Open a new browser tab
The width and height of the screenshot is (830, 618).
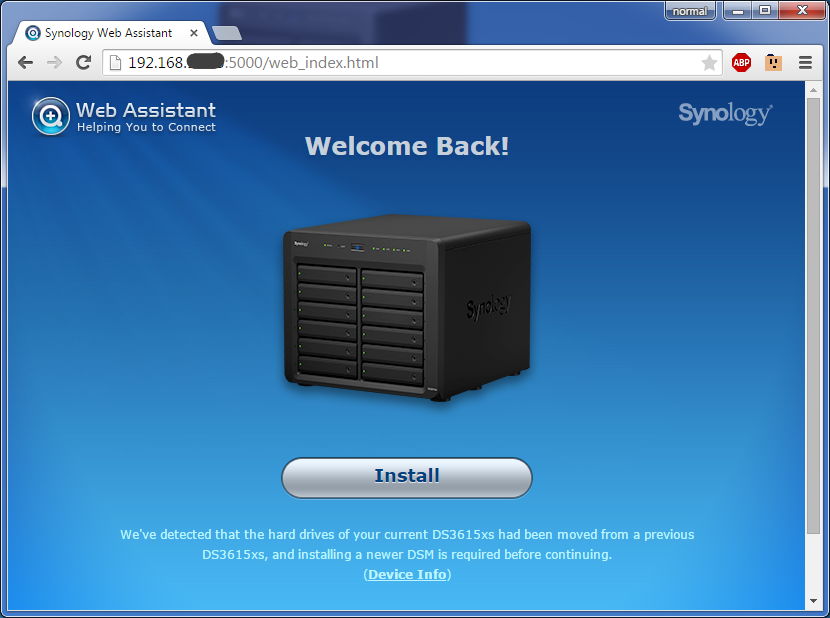[x=226, y=33]
